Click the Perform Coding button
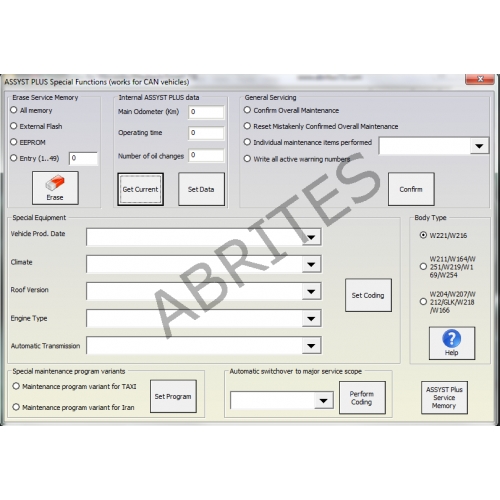Image resolution: width=500 pixels, height=500 pixels. pyautogui.click(x=362, y=398)
